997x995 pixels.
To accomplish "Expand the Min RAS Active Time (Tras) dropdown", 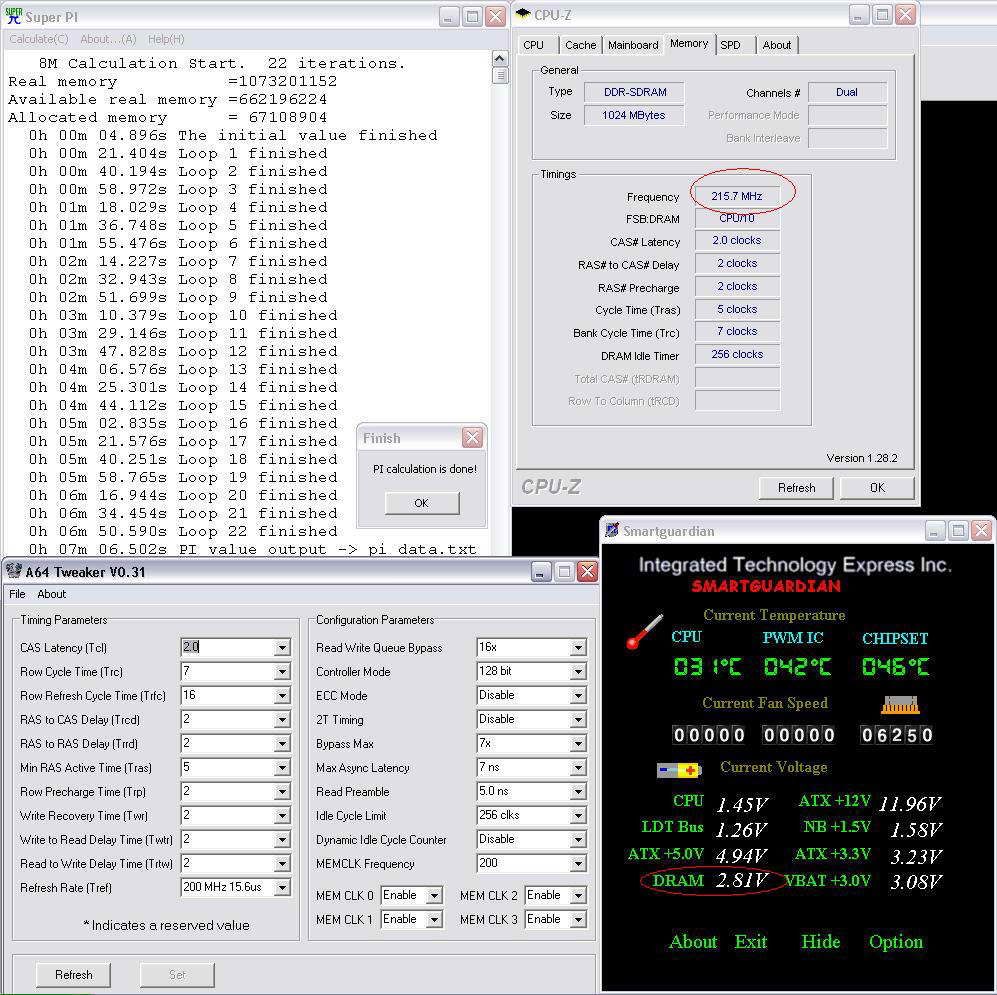I will [x=282, y=767].
